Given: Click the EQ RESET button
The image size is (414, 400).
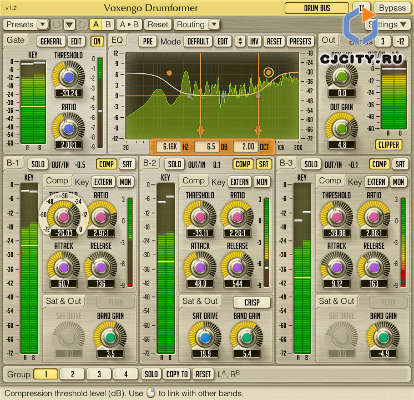Looking at the screenshot, I should (x=274, y=41).
